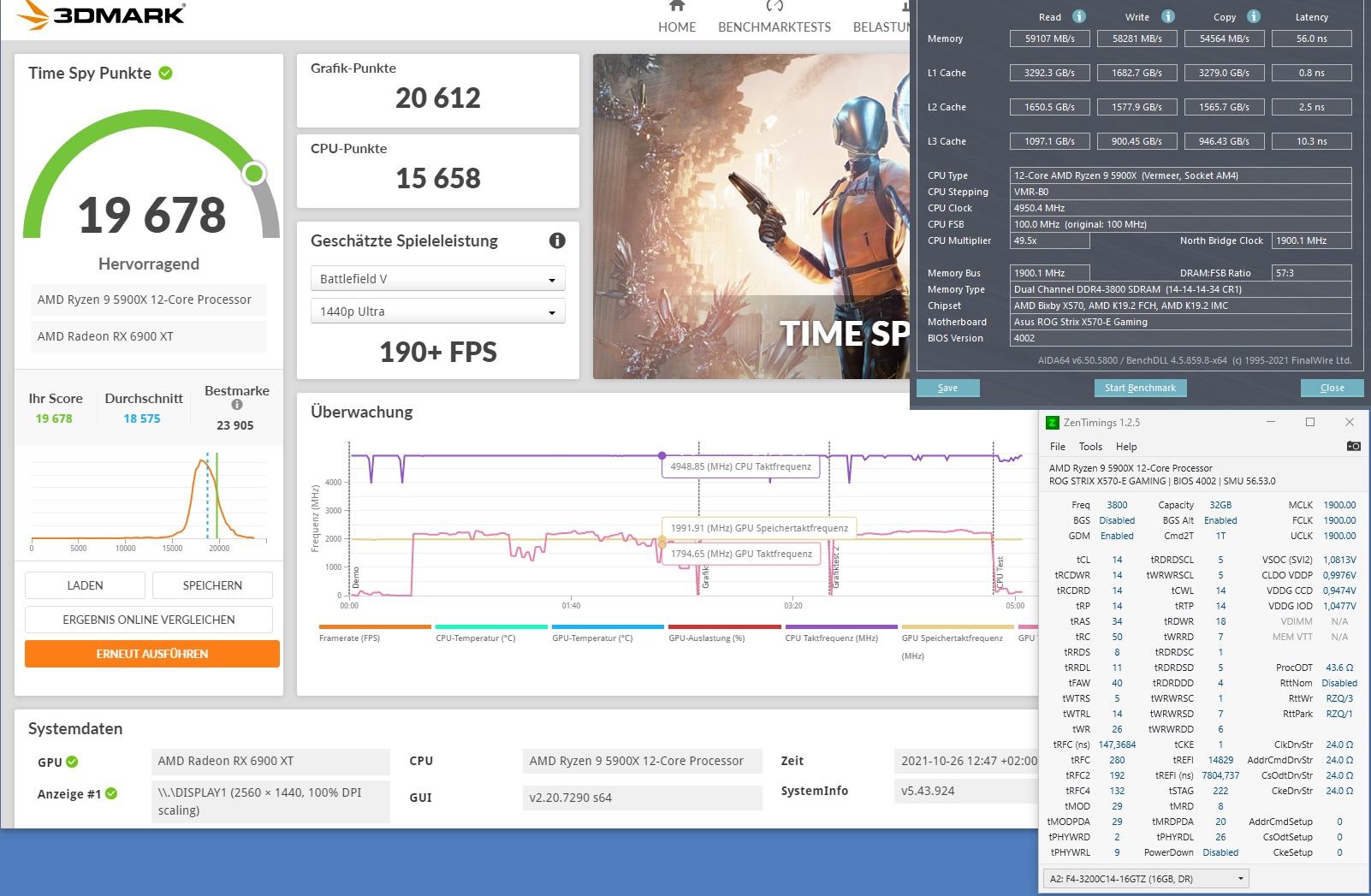Click the green check next to Anzeige #1
This screenshot has height=896, width=1371.
pos(111,793)
